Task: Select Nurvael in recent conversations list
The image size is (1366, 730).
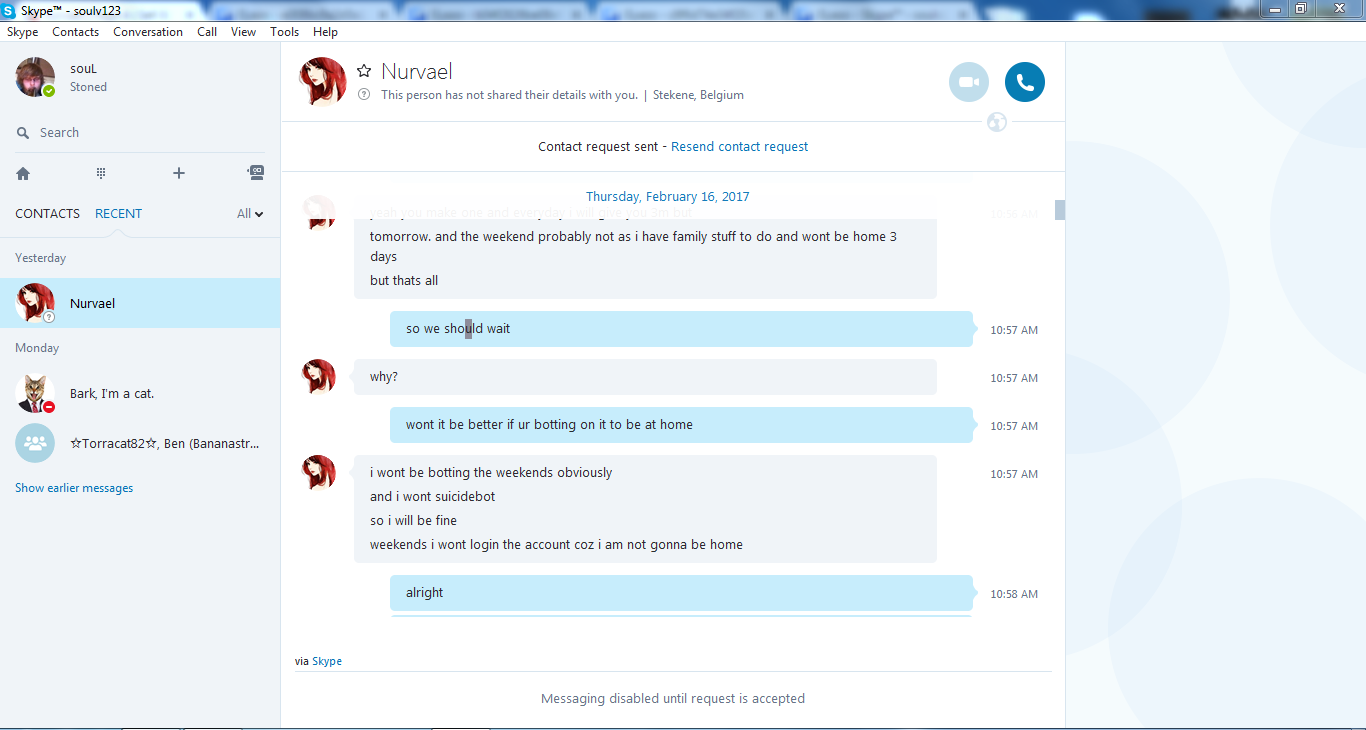Action: [140, 303]
